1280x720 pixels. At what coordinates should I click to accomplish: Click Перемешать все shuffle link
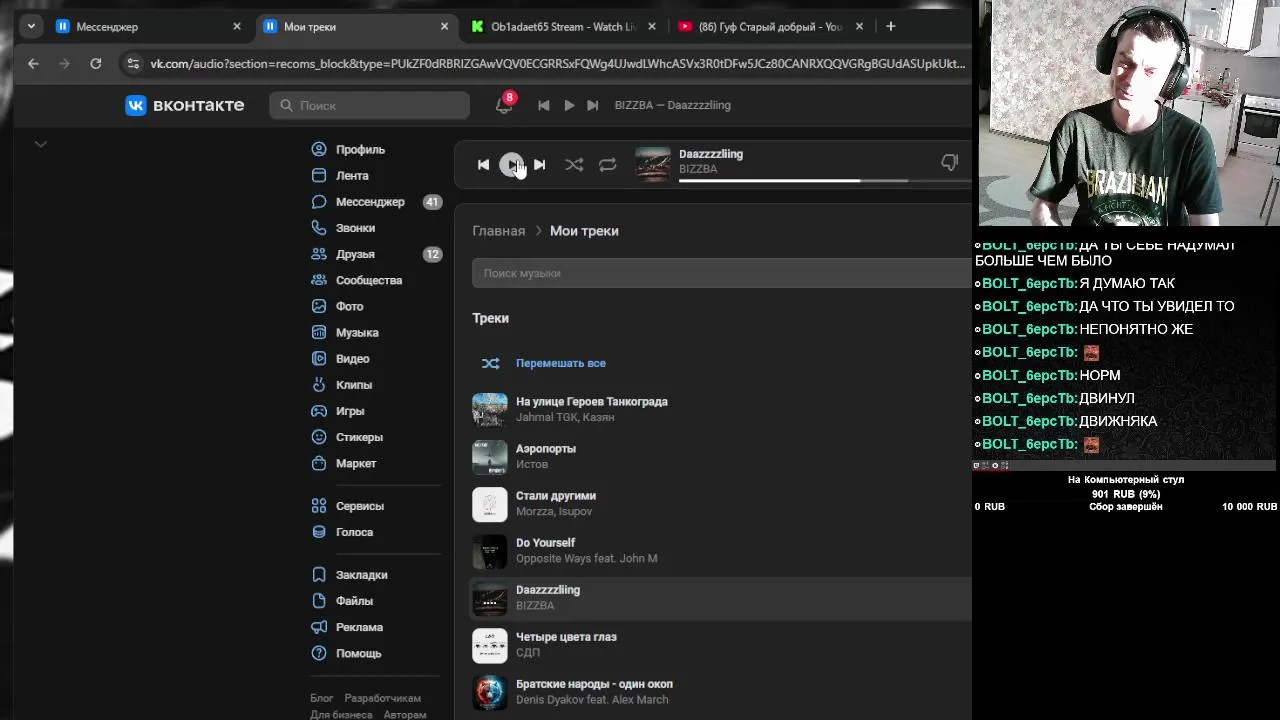coord(560,363)
